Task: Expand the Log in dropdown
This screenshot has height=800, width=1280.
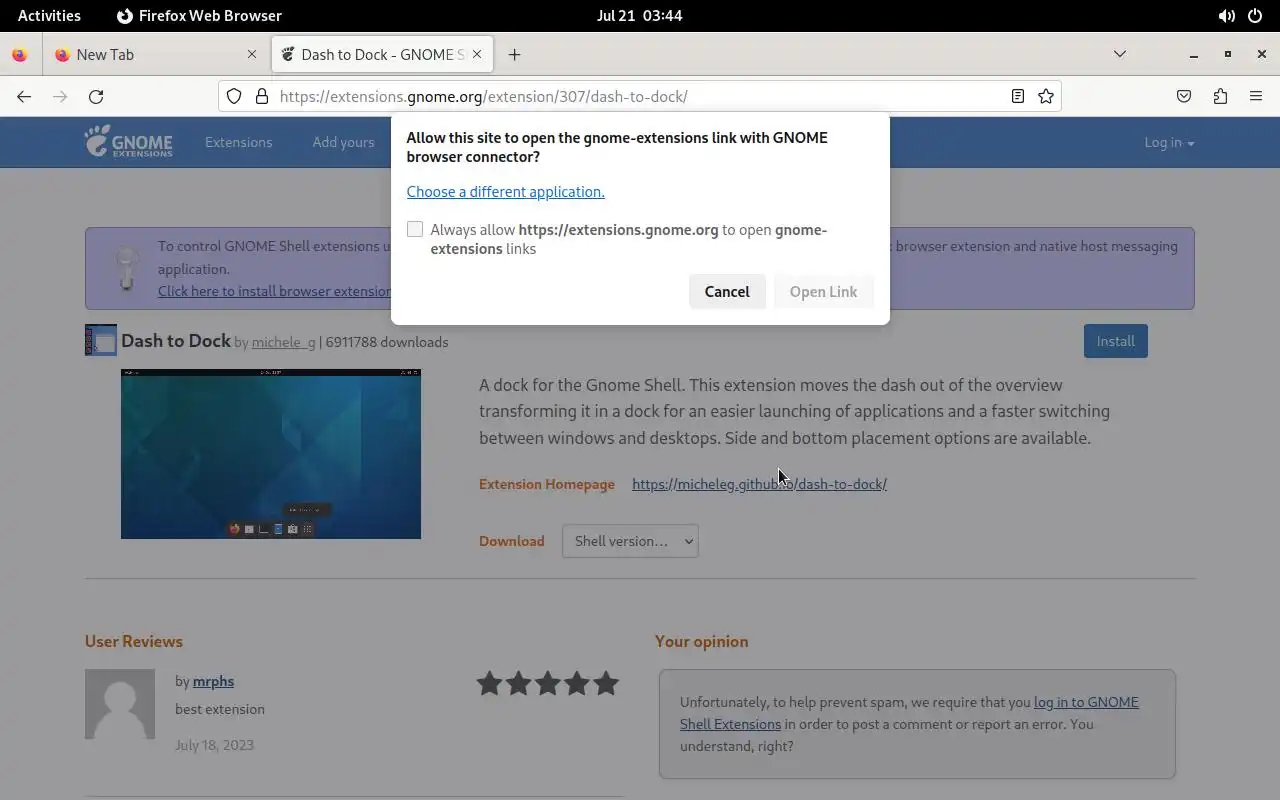Action: pyautogui.click(x=1169, y=142)
